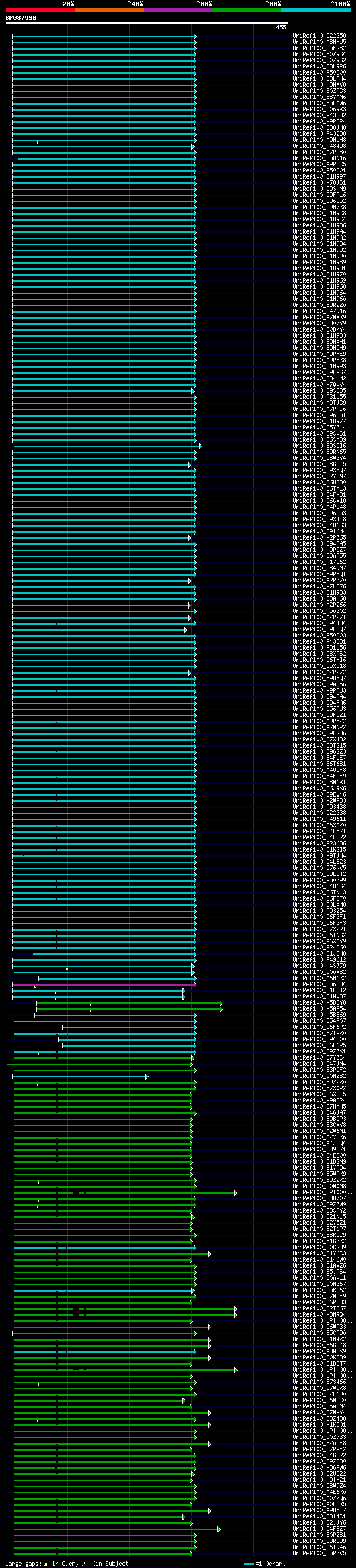The width and height of the screenshot is (356, 1568).
Task: Click the purple alignment bar for UniRef100_Q56TU4
Action: tap(104, 985)
